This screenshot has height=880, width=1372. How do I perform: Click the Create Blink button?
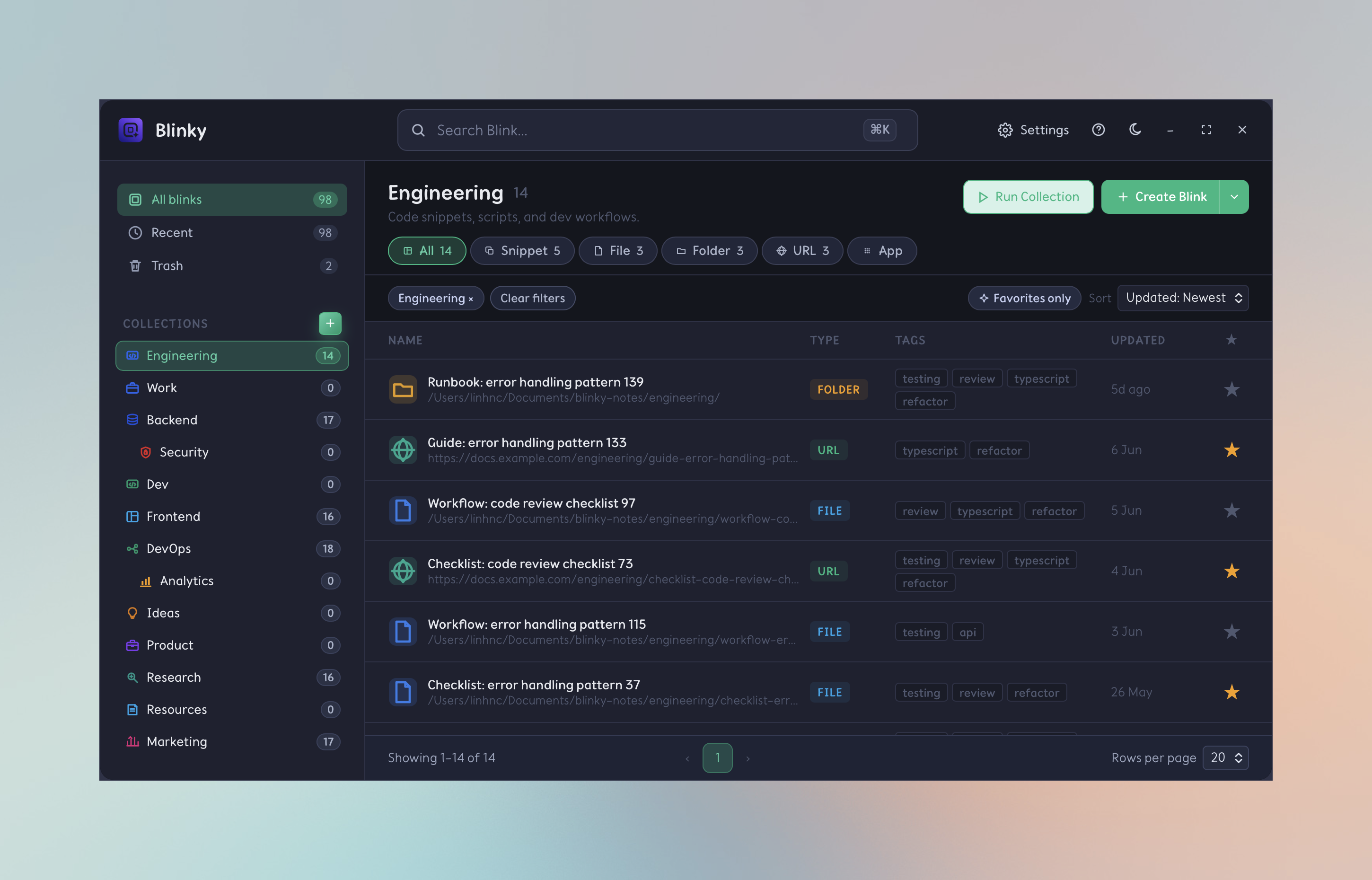[1160, 197]
